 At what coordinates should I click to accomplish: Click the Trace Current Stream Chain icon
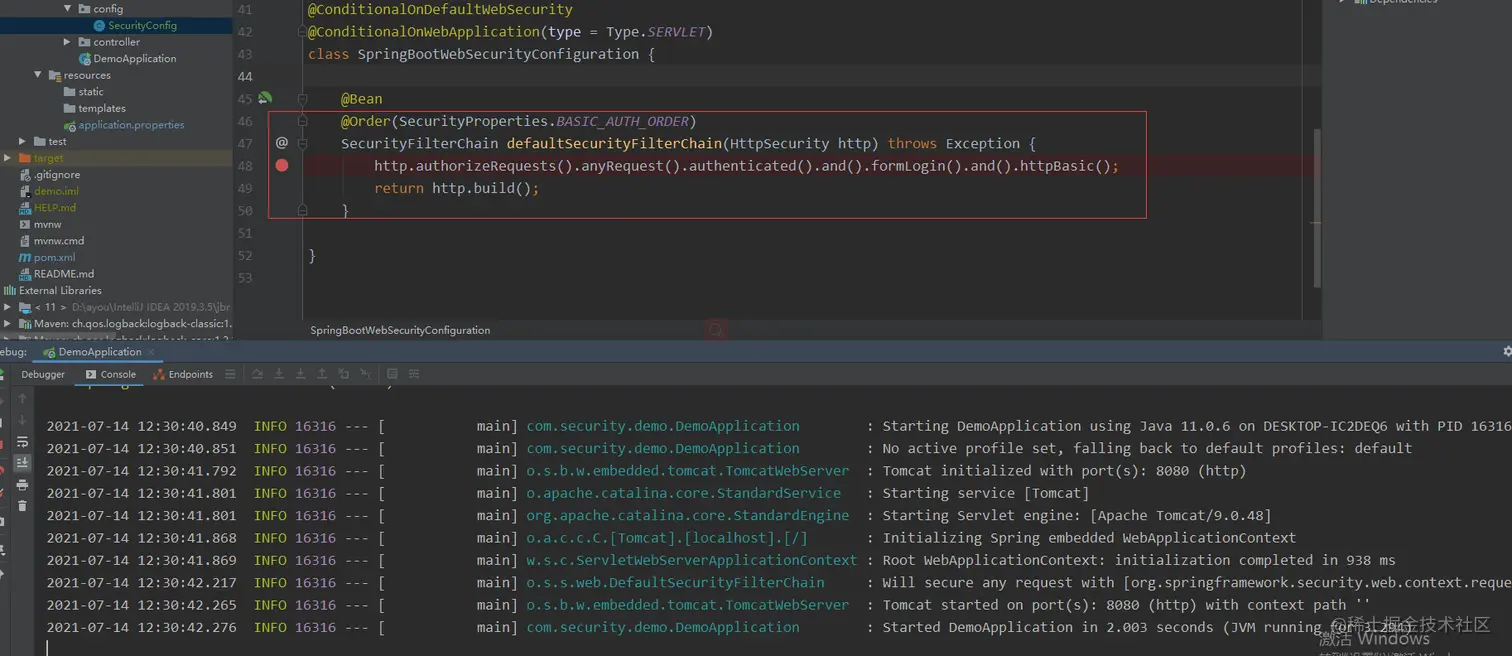pyautogui.click(x=414, y=374)
